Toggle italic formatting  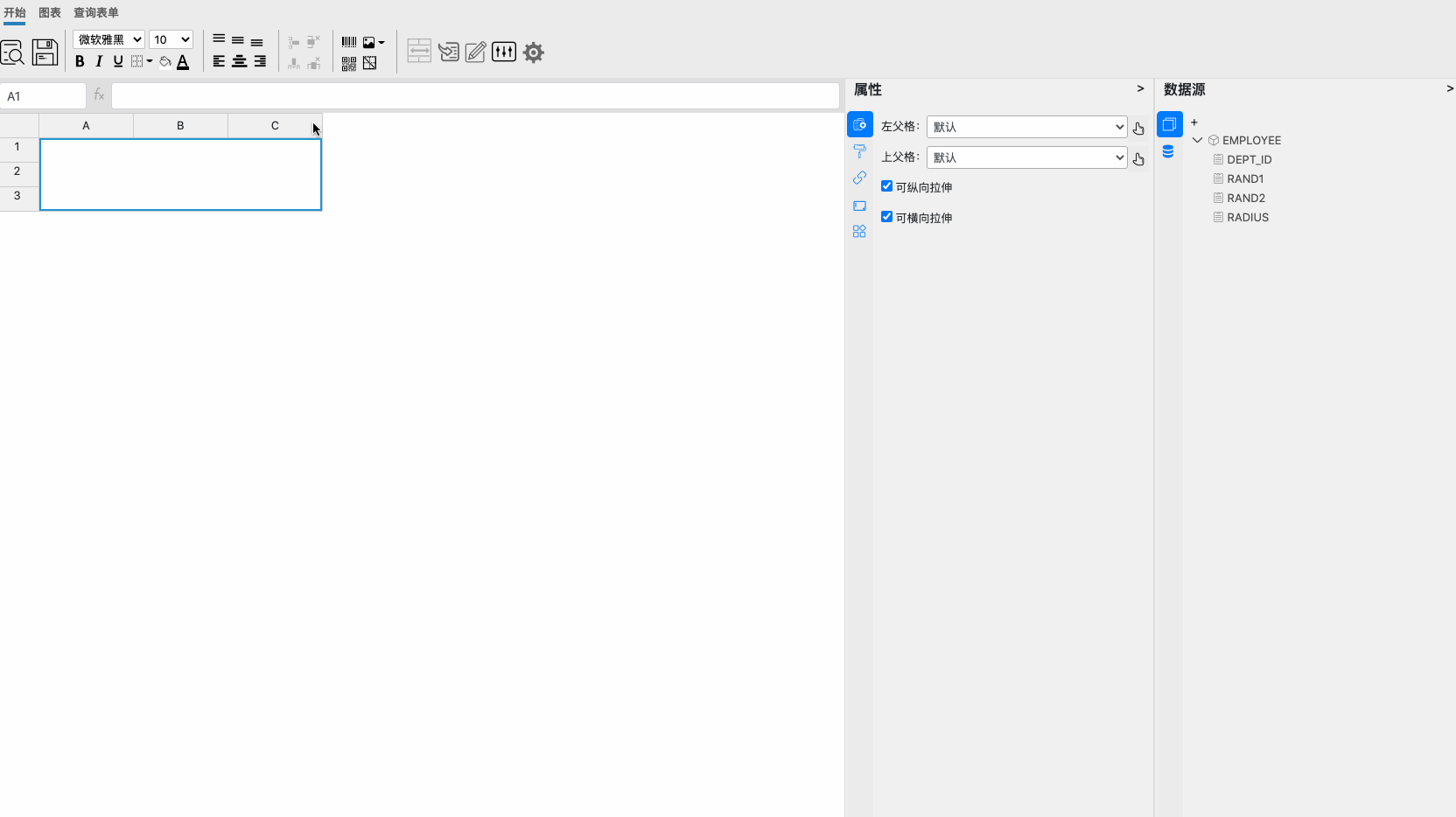tap(99, 61)
